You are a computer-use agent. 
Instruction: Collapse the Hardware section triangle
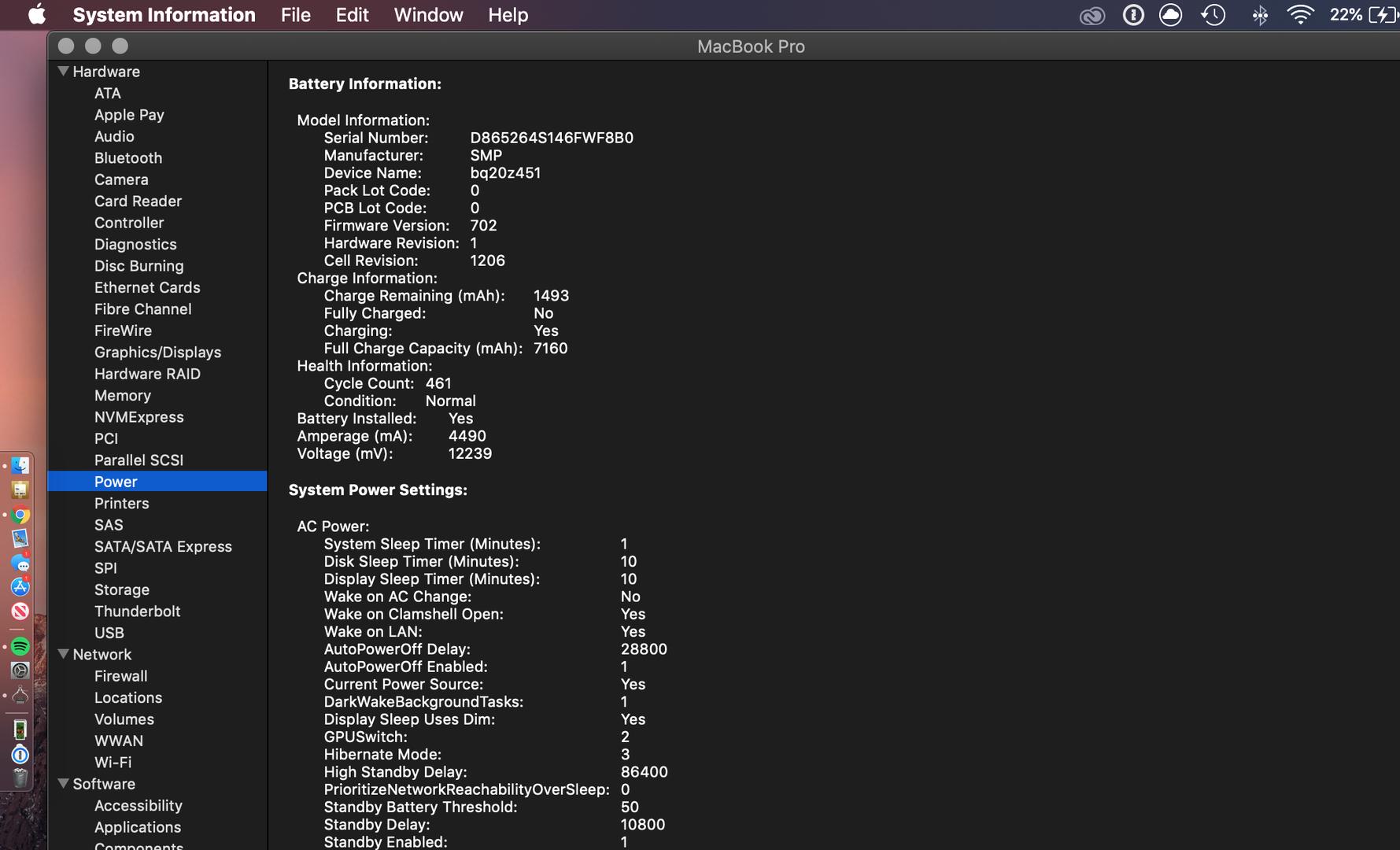point(64,71)
